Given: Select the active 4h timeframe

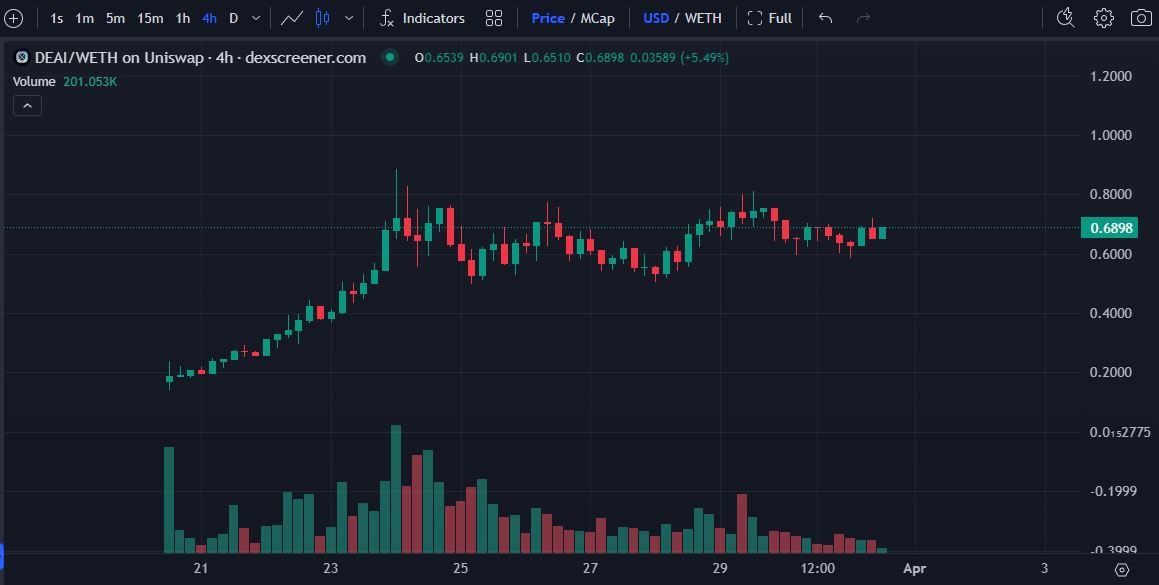Looking at the screenshot, I should coord(209,18).
